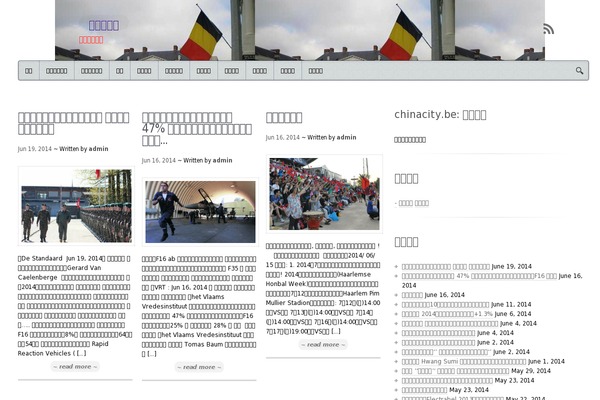The width and height of the screenshot is (600, 400).
Task: Open the RSS feed icon in header
Action: point(548,29)
